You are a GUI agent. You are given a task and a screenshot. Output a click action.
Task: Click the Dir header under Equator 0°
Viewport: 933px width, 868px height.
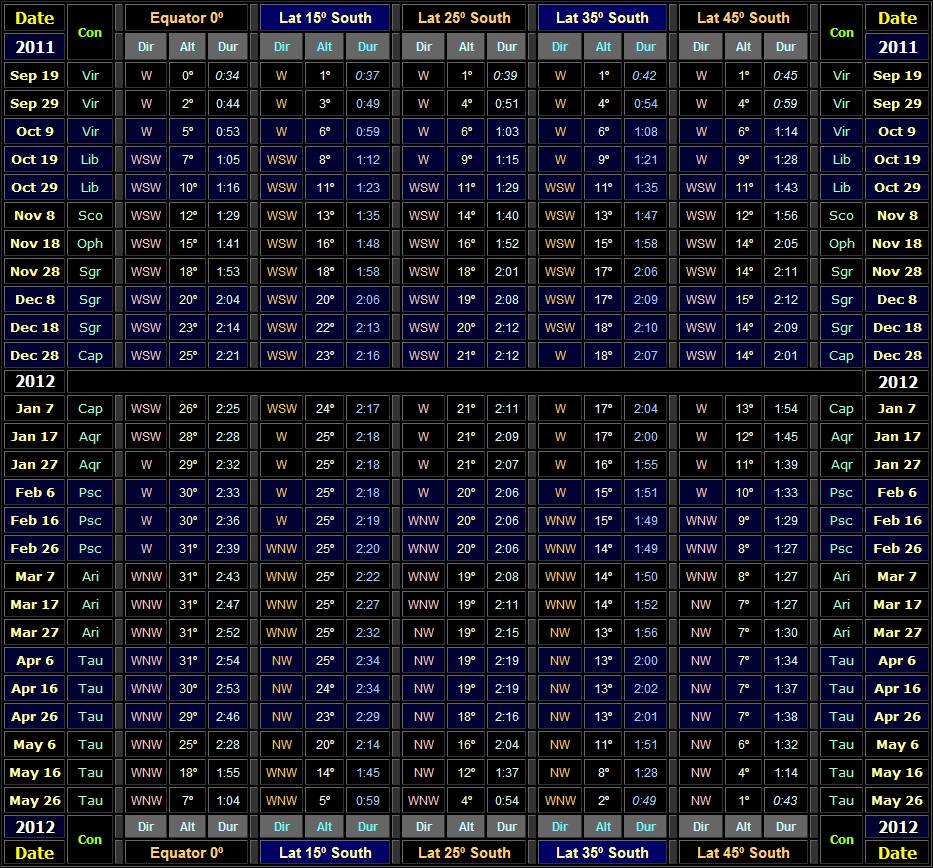(146, 46)
